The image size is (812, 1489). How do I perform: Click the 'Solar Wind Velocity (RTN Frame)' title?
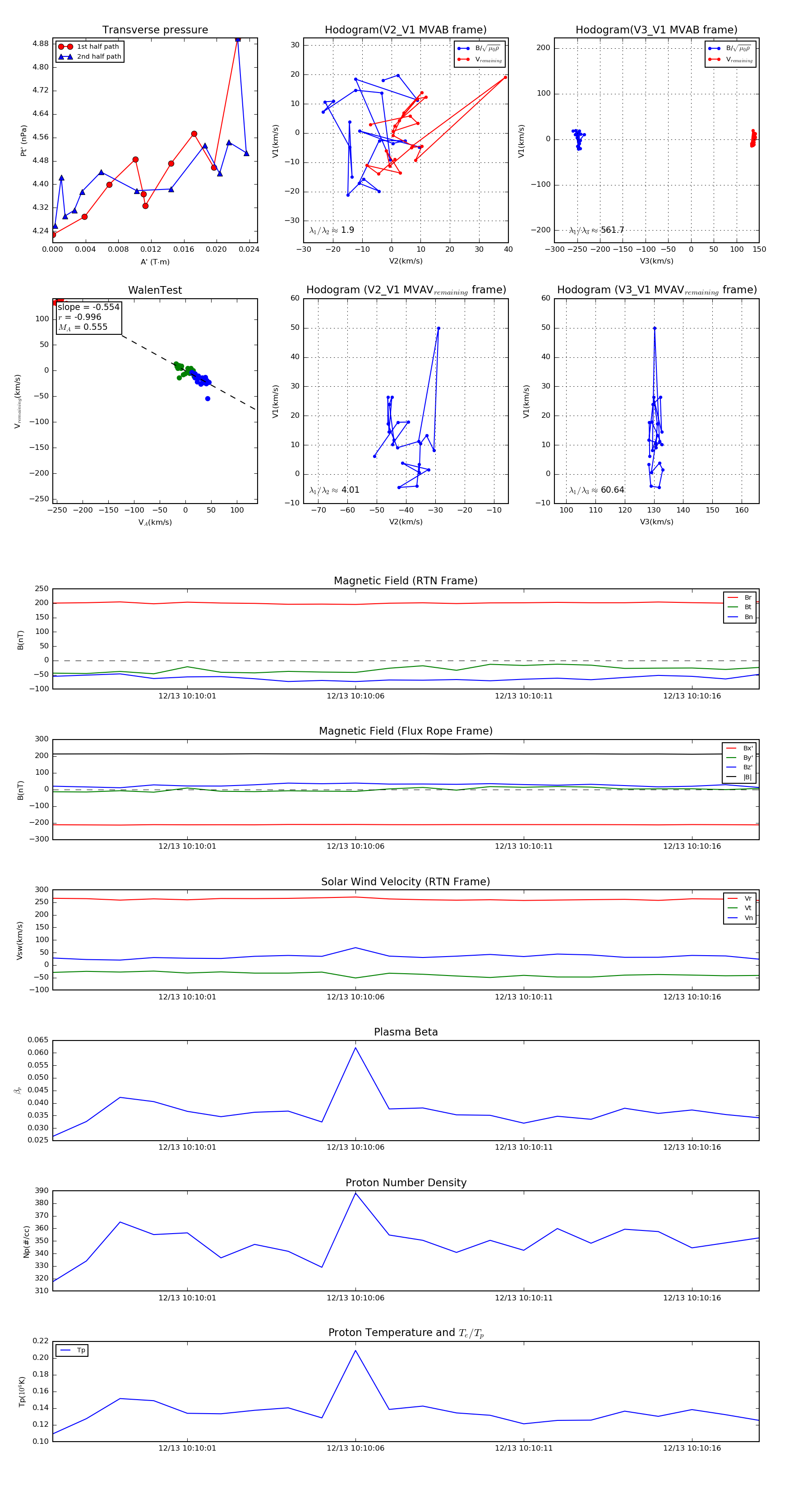406,882
